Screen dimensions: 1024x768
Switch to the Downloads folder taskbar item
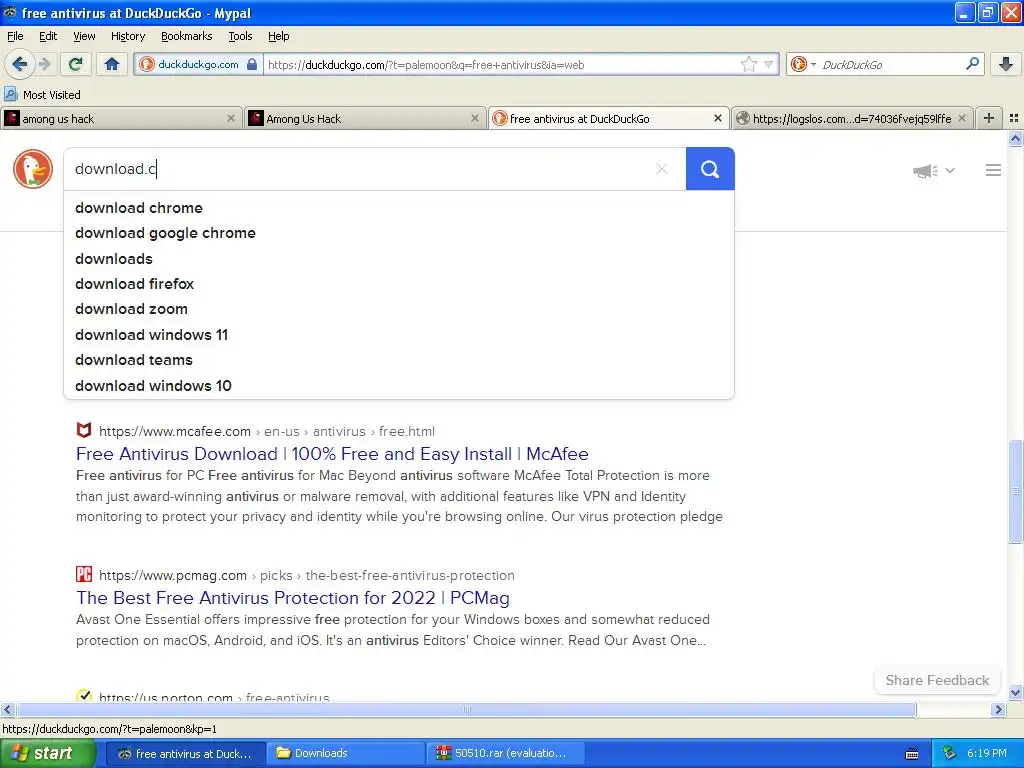pos(344,754)
